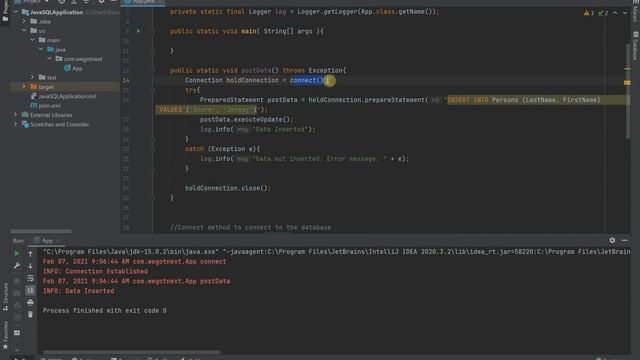The image size is (640, 360).
Task: Click the print icon in Run console
Action: click(x=30, y=302)
